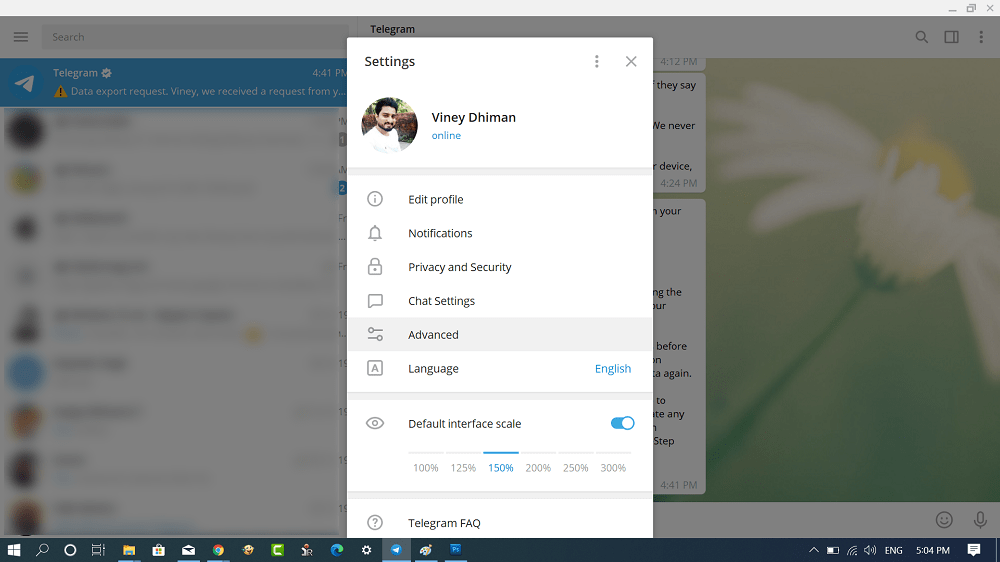Close the Settings dialog

pyautogui.click(x=631, y=61)
